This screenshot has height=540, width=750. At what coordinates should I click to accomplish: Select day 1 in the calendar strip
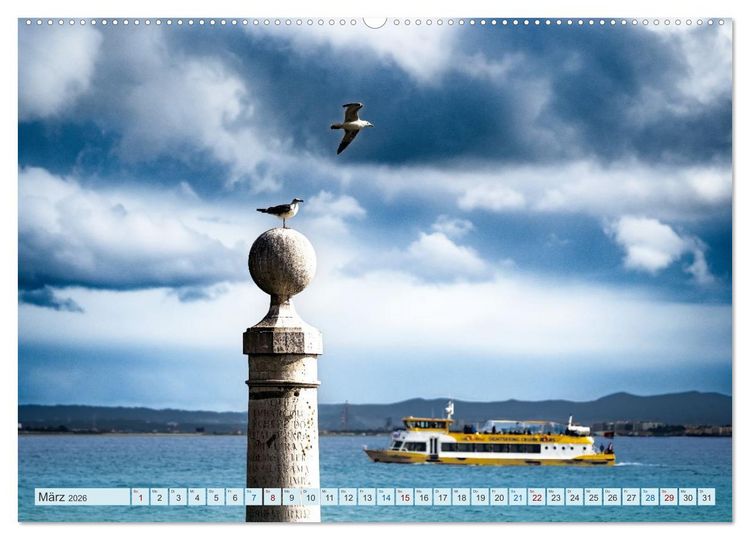[x=140, y=497]
